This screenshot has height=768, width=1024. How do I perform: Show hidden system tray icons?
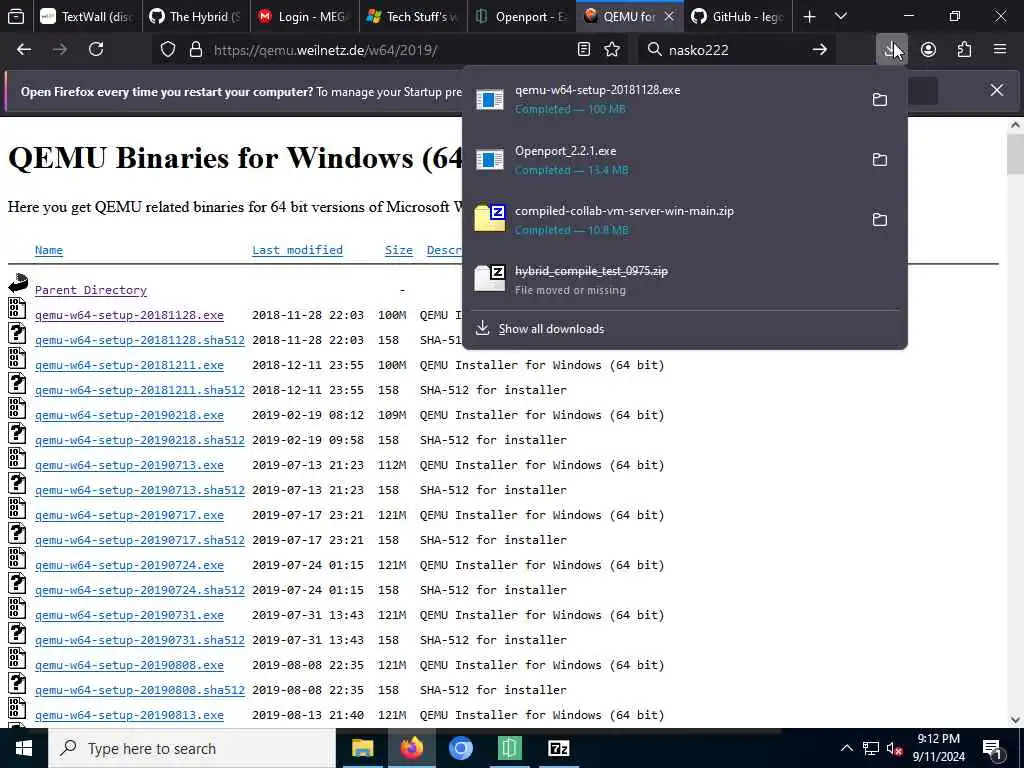846,748
